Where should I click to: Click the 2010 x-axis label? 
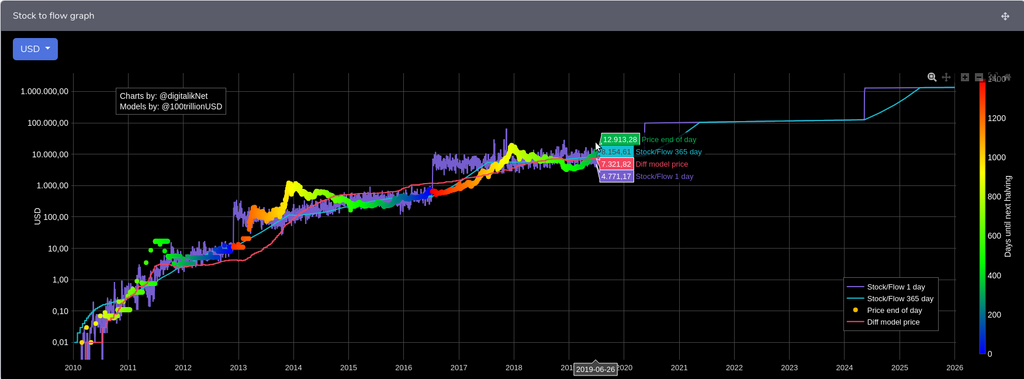click(x=72, y=369)
